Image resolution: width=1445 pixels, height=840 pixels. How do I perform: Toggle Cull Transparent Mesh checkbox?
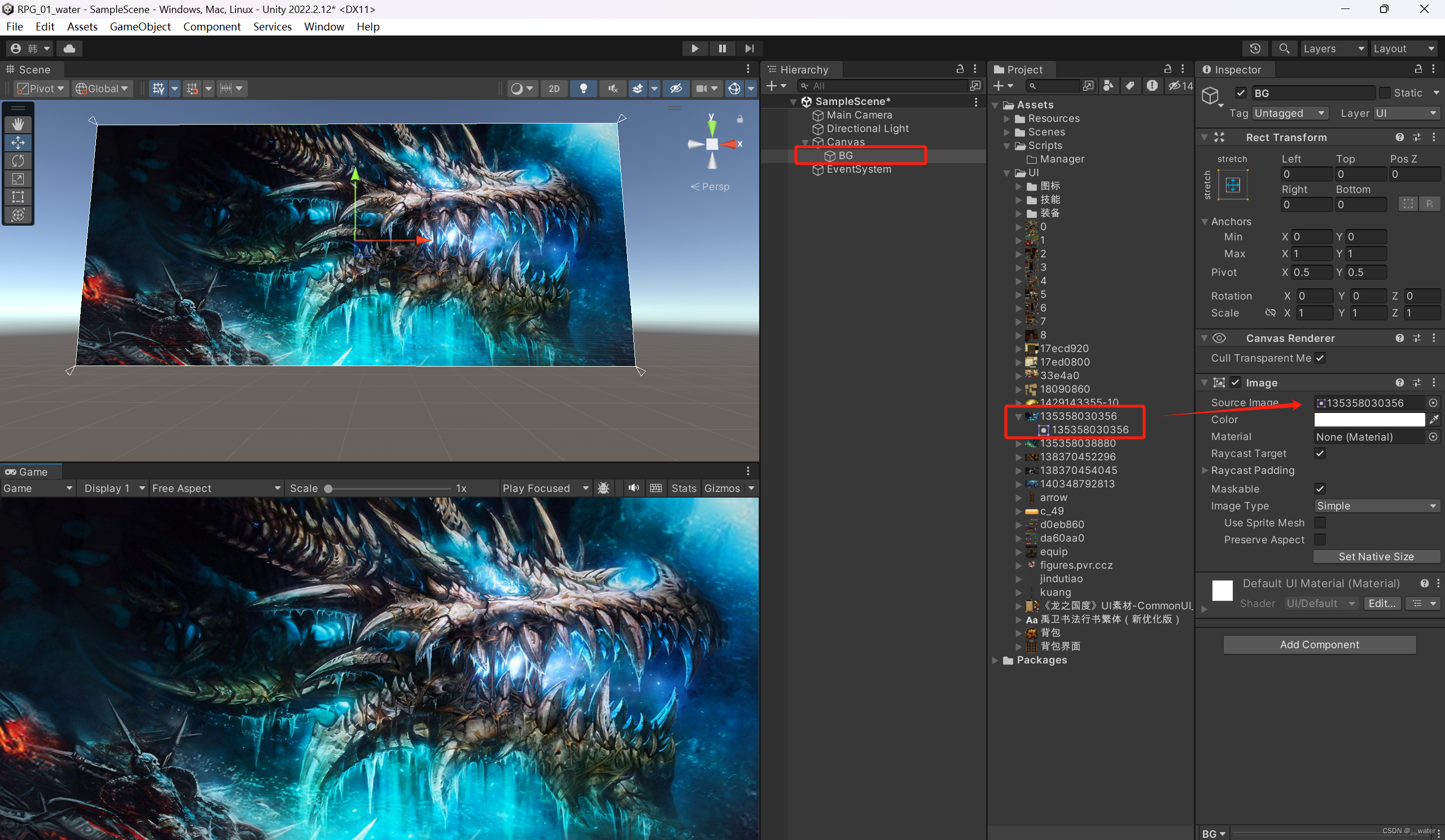click(1320, 358)
